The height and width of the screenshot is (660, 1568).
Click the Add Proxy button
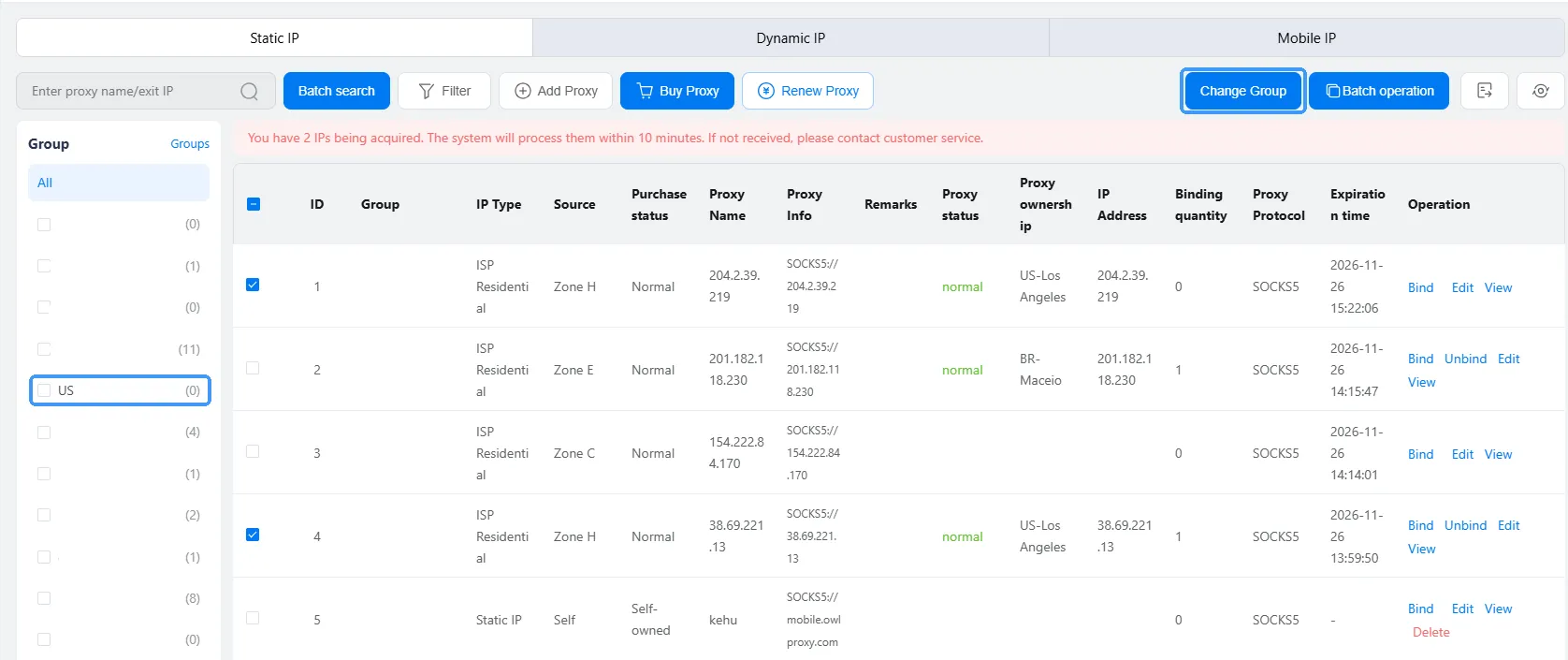556,91
